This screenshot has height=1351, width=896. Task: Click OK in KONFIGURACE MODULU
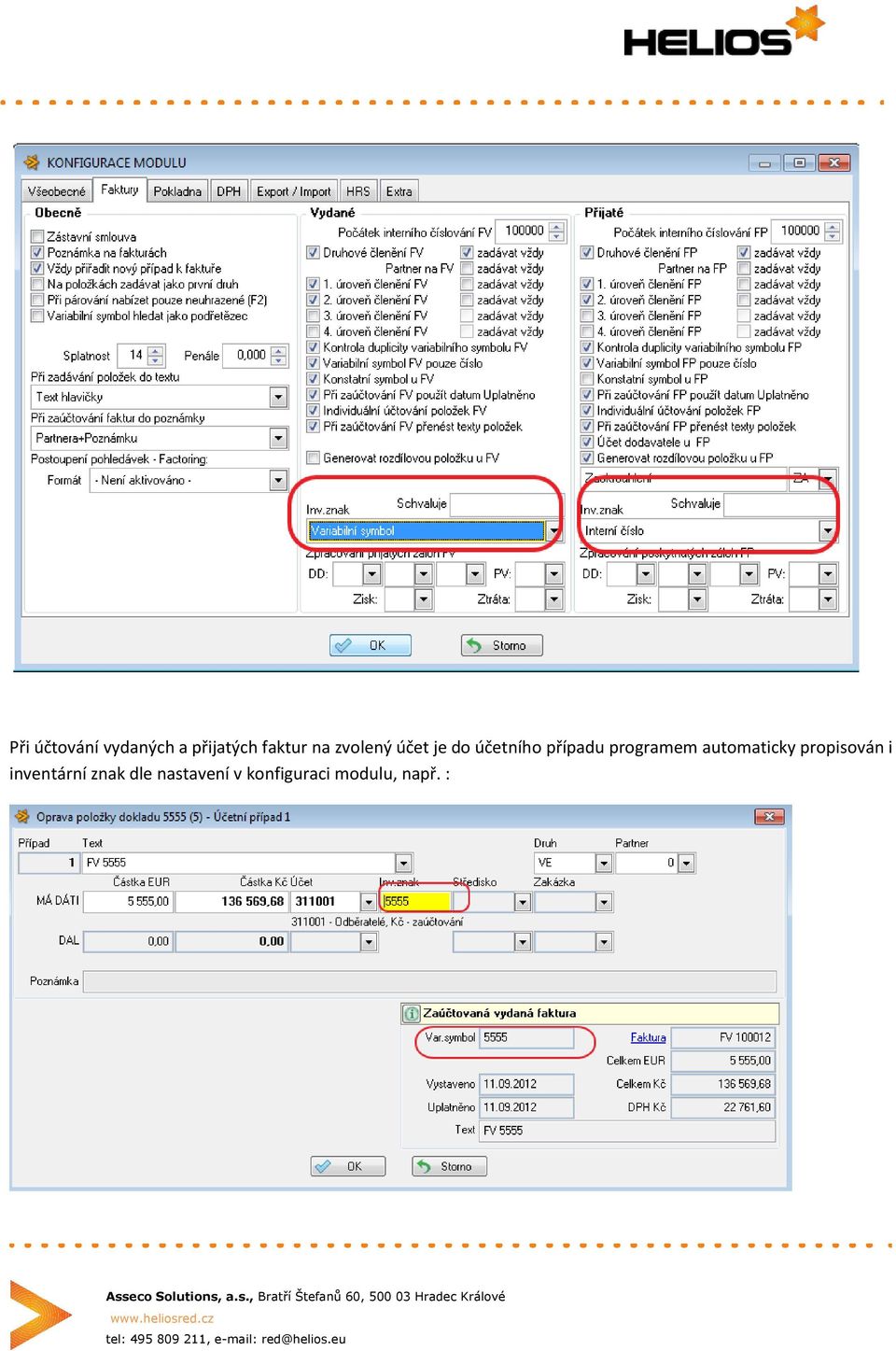click(371, 645)
